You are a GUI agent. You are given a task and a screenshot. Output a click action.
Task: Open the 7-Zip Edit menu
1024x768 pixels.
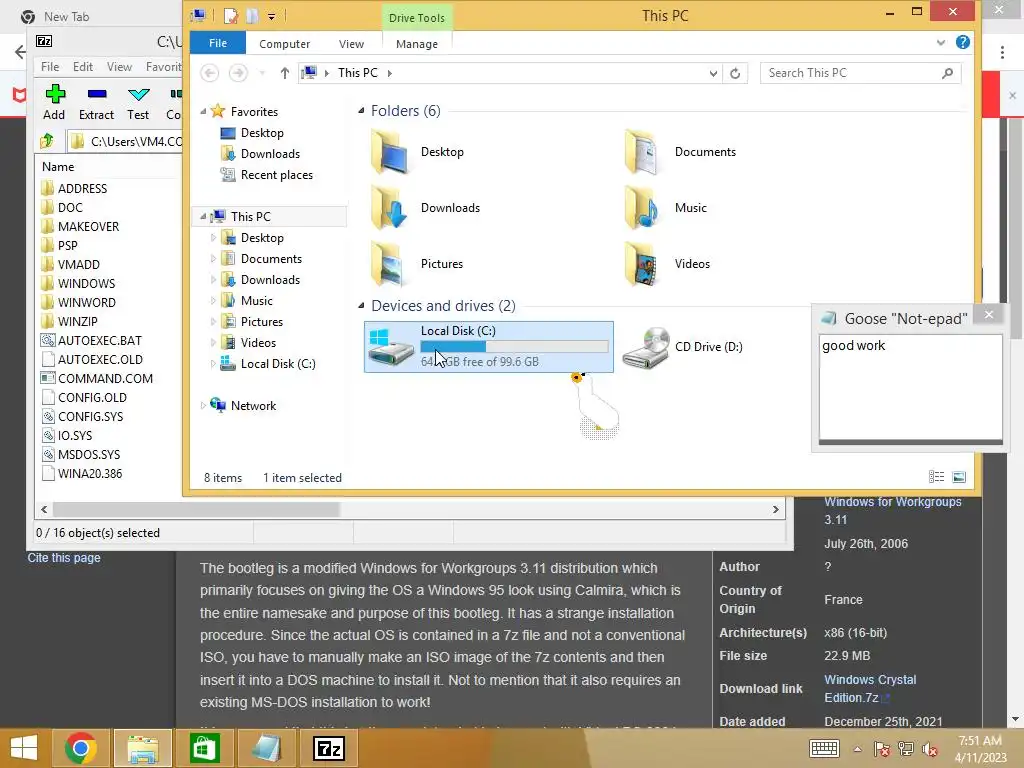pyautogui.click(x=83, y=67)
